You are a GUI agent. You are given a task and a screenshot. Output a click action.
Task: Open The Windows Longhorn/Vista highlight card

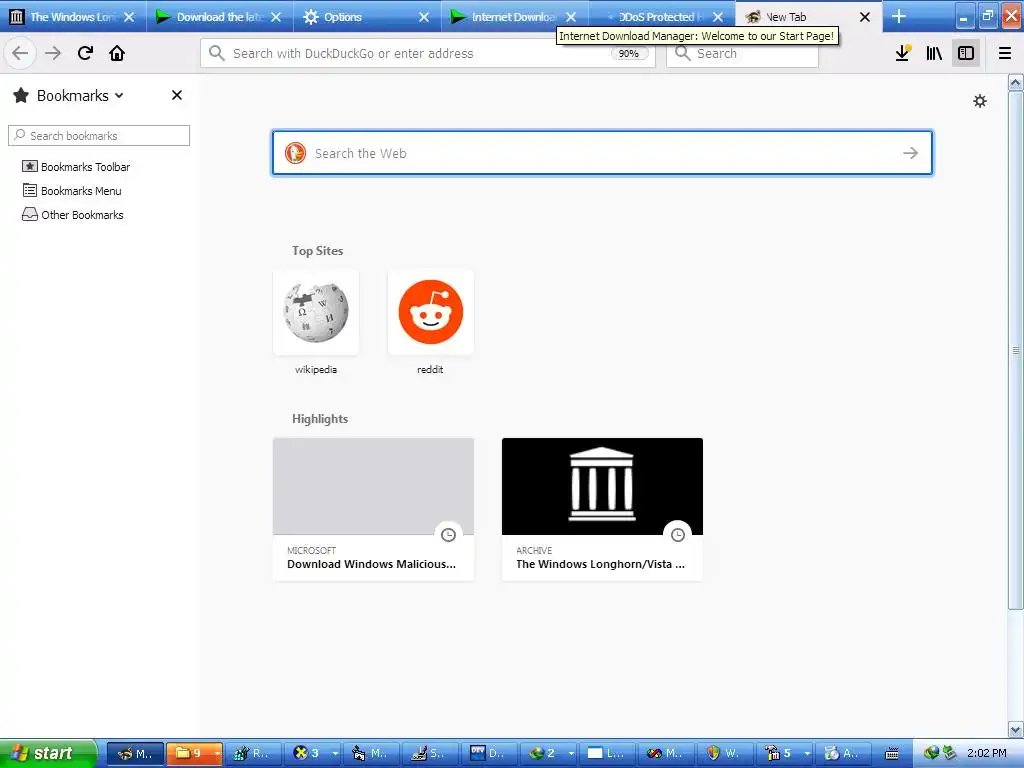pyautogui.click(x=602, y=509)
